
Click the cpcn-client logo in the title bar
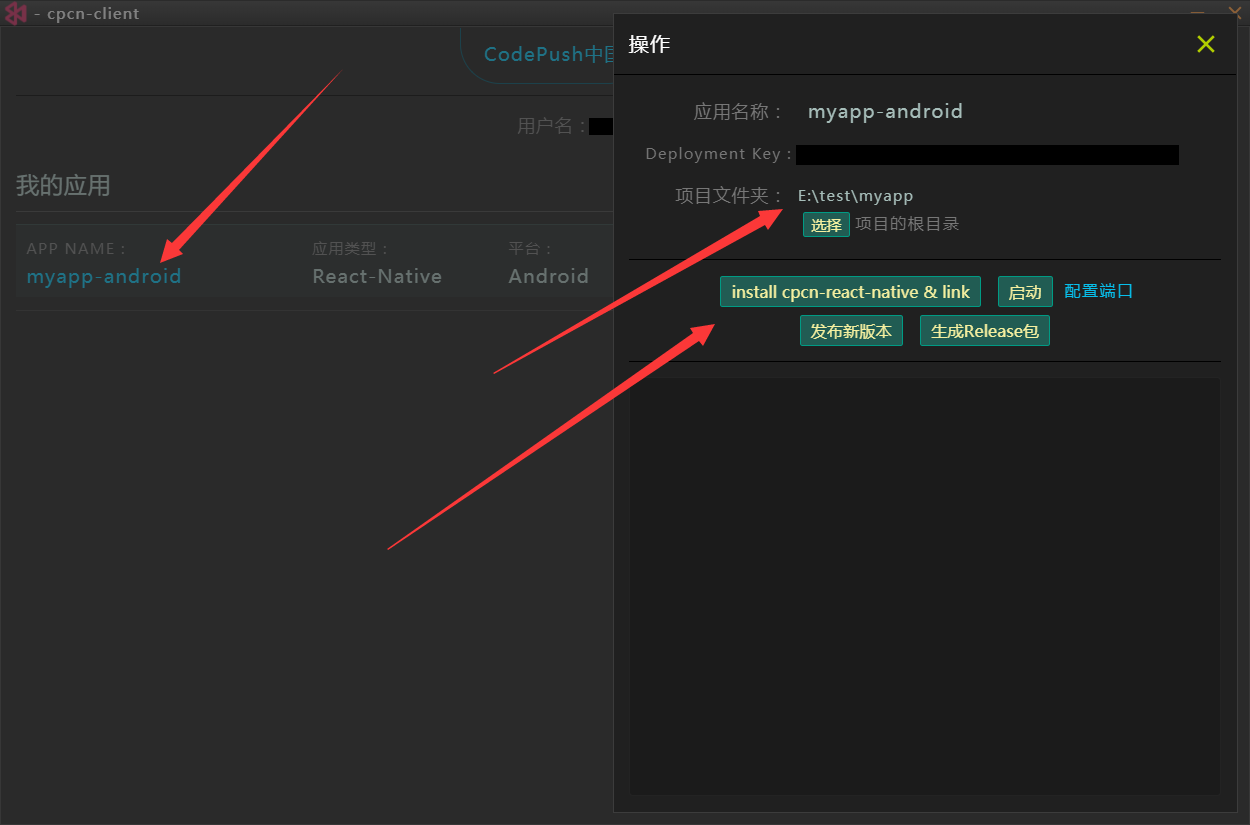[15, 13]
